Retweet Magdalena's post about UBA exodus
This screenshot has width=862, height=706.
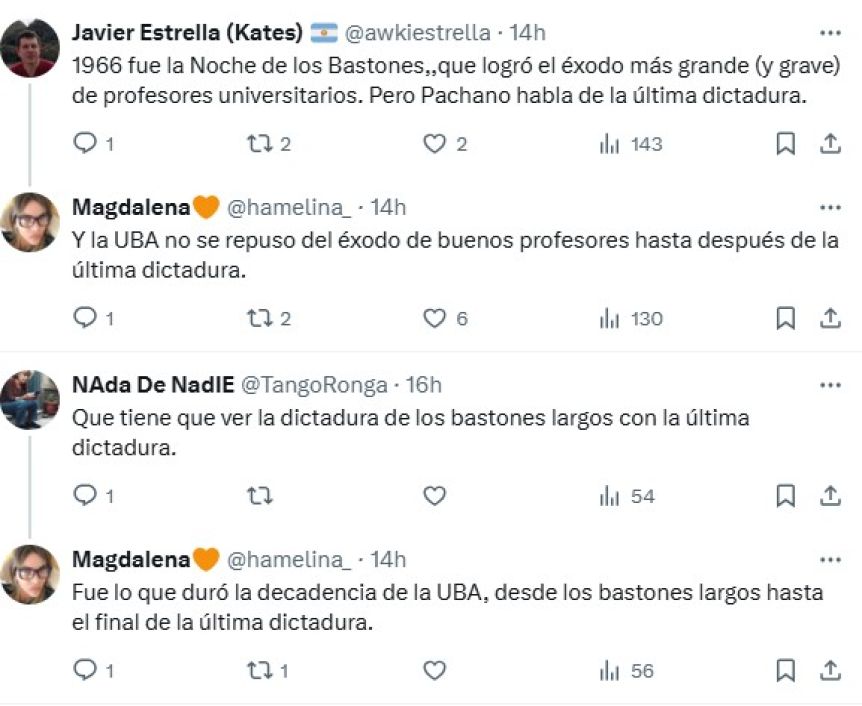point(260,319)
